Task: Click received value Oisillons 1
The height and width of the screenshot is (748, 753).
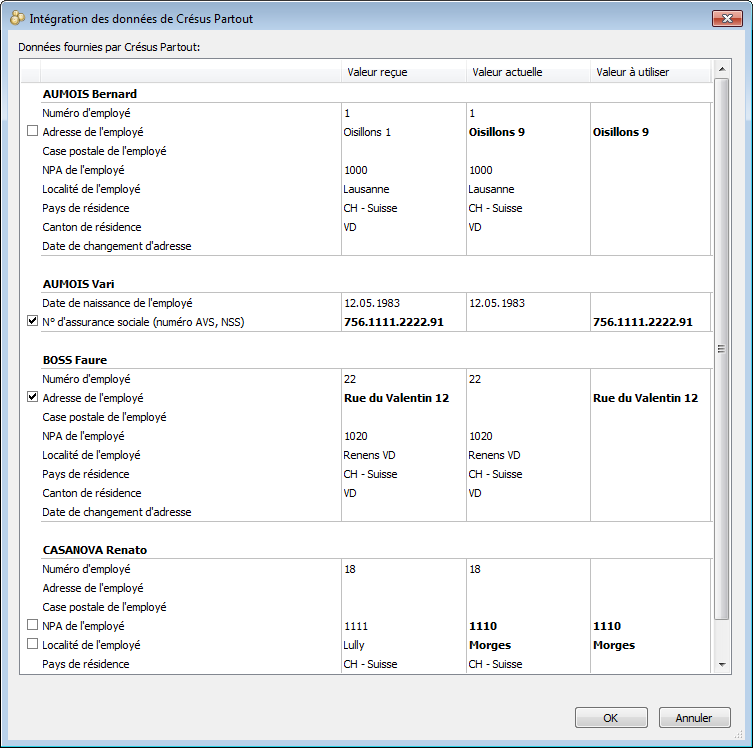Action: click(367, 132)
